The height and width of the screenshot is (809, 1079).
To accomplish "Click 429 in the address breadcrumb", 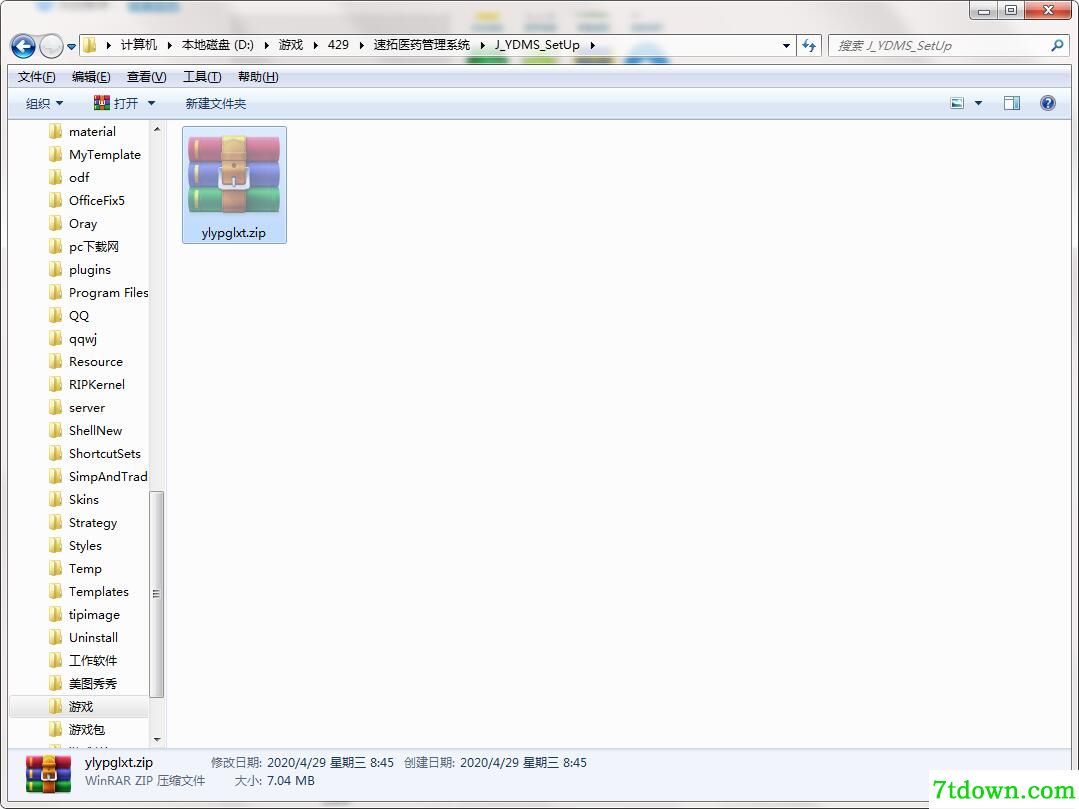I will [338, 45].
